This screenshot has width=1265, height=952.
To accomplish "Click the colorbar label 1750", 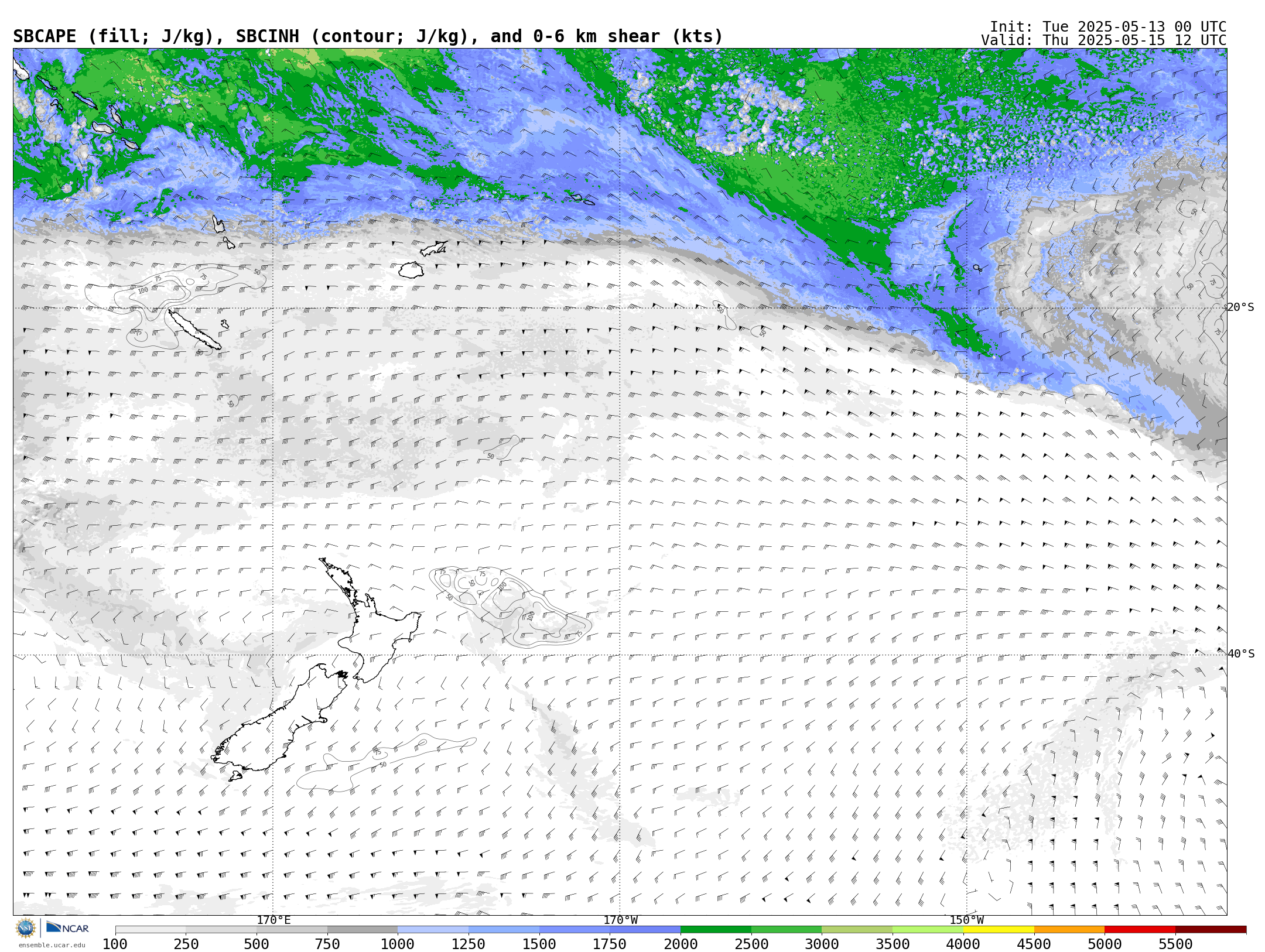I will coord(610,944).
